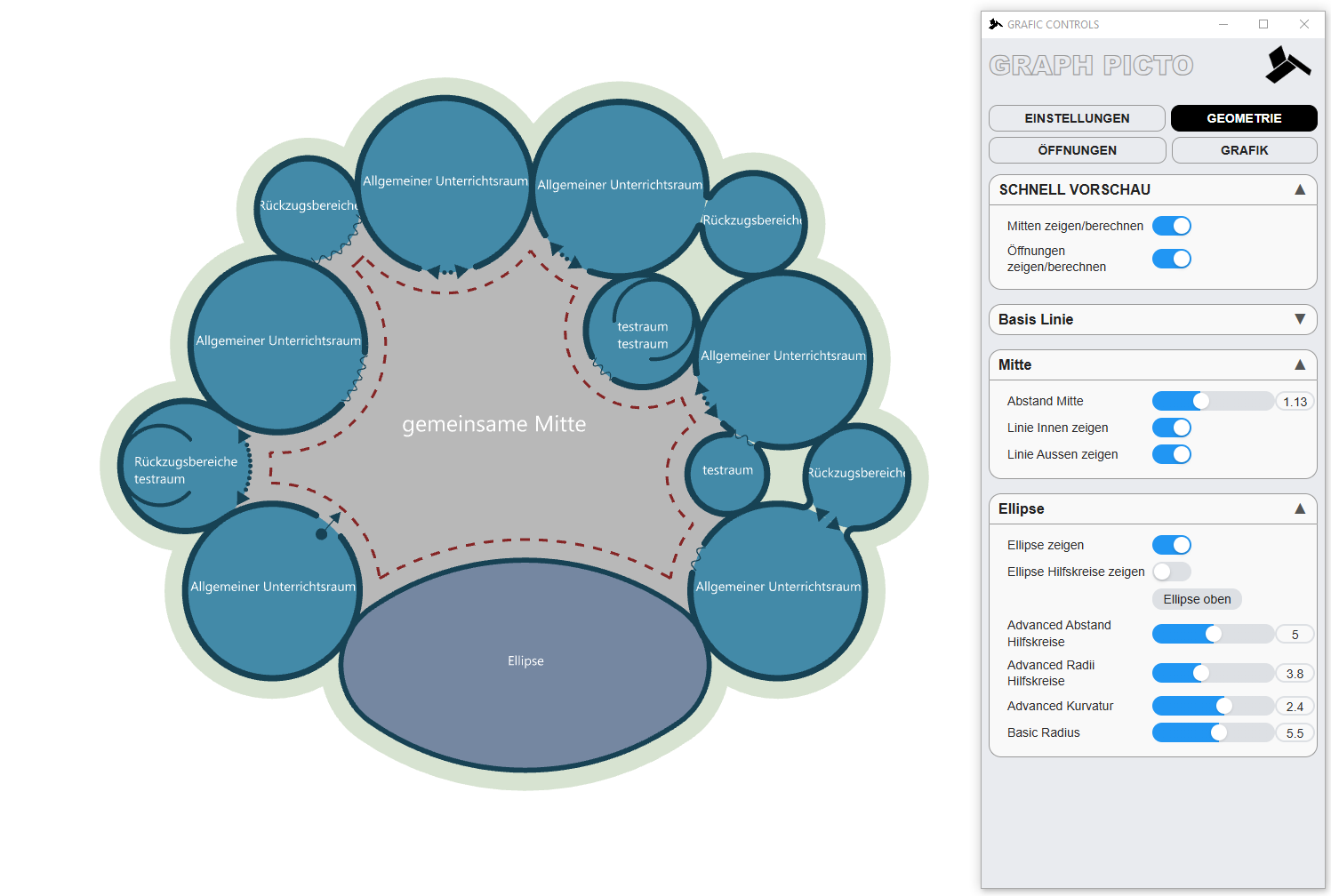Image resolution: width=1331 pixels, height=896 pixels.
Task: Switch to the Öffnungen tab
Action: [x=1077, y=150]
